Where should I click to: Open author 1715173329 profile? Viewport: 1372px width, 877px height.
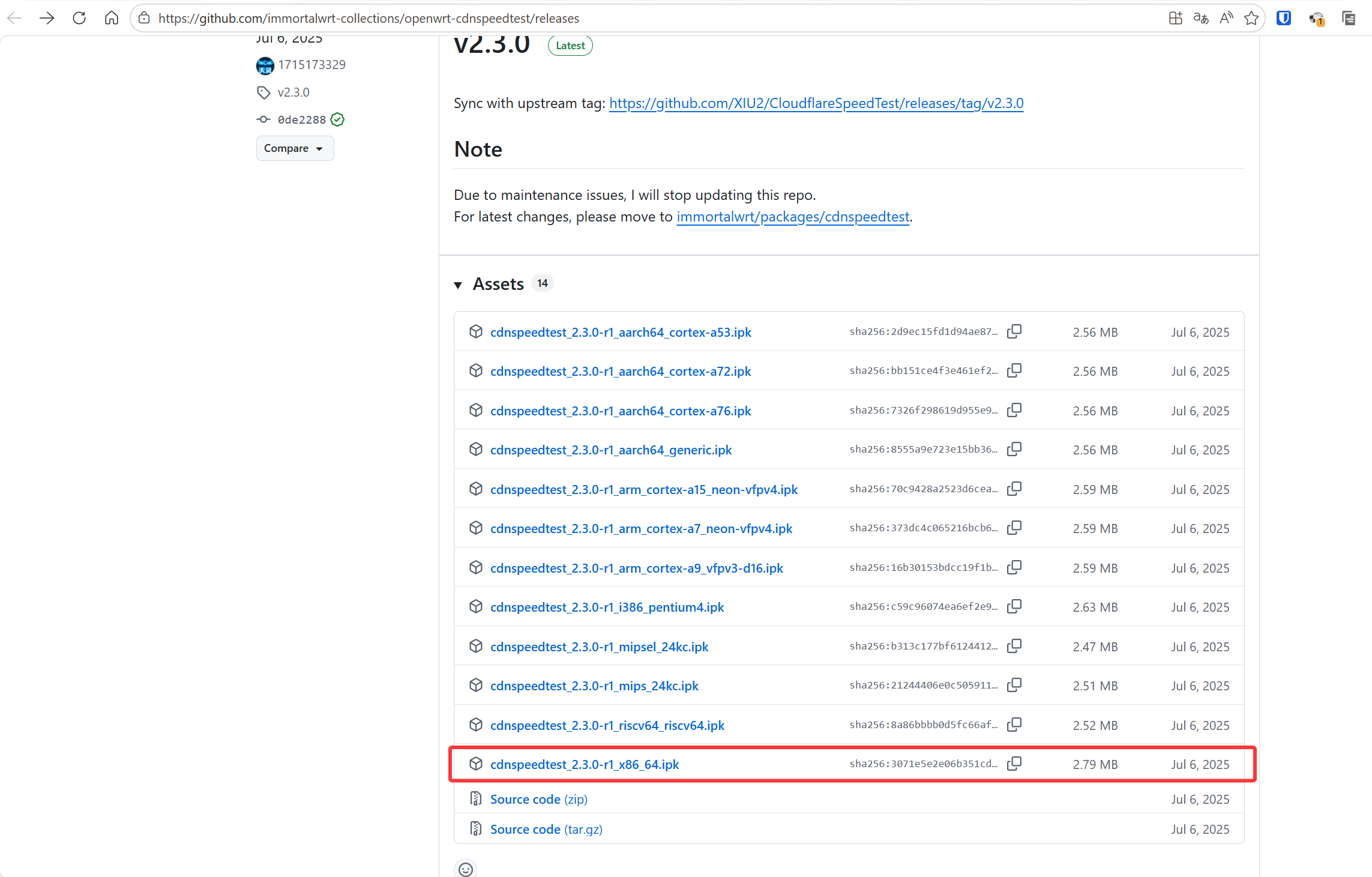tap(311, 65)
